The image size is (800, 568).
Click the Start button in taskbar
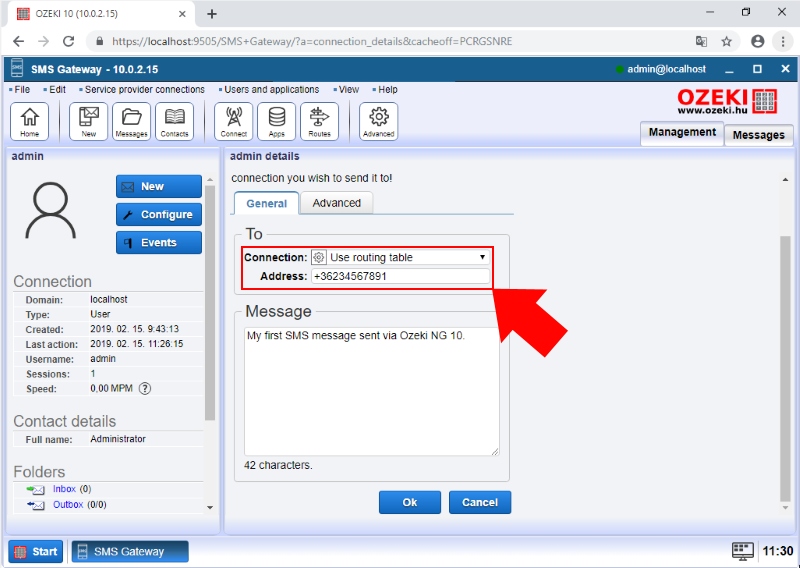click(x=36, y=551)
